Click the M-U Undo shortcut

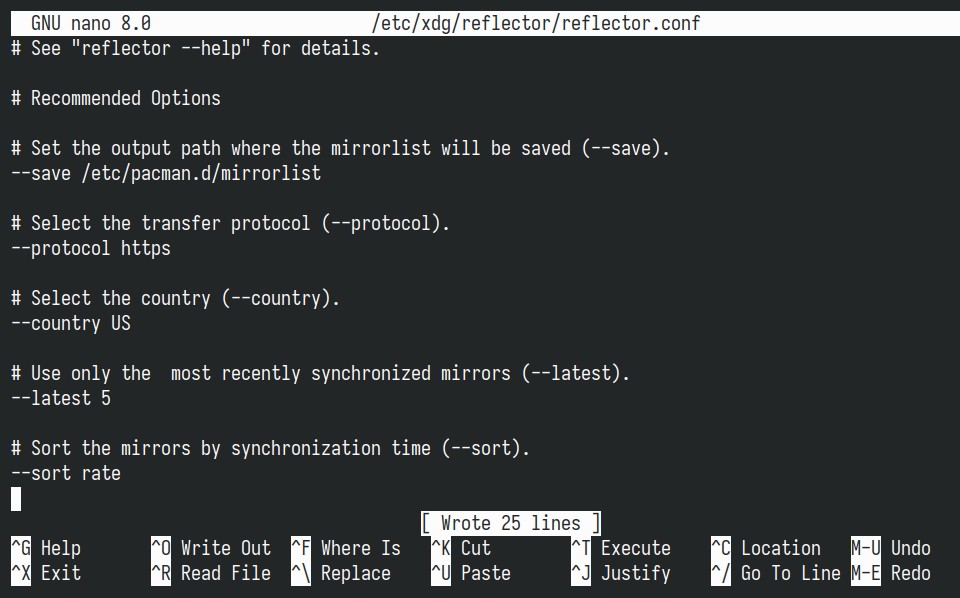(x=891, y=548)
